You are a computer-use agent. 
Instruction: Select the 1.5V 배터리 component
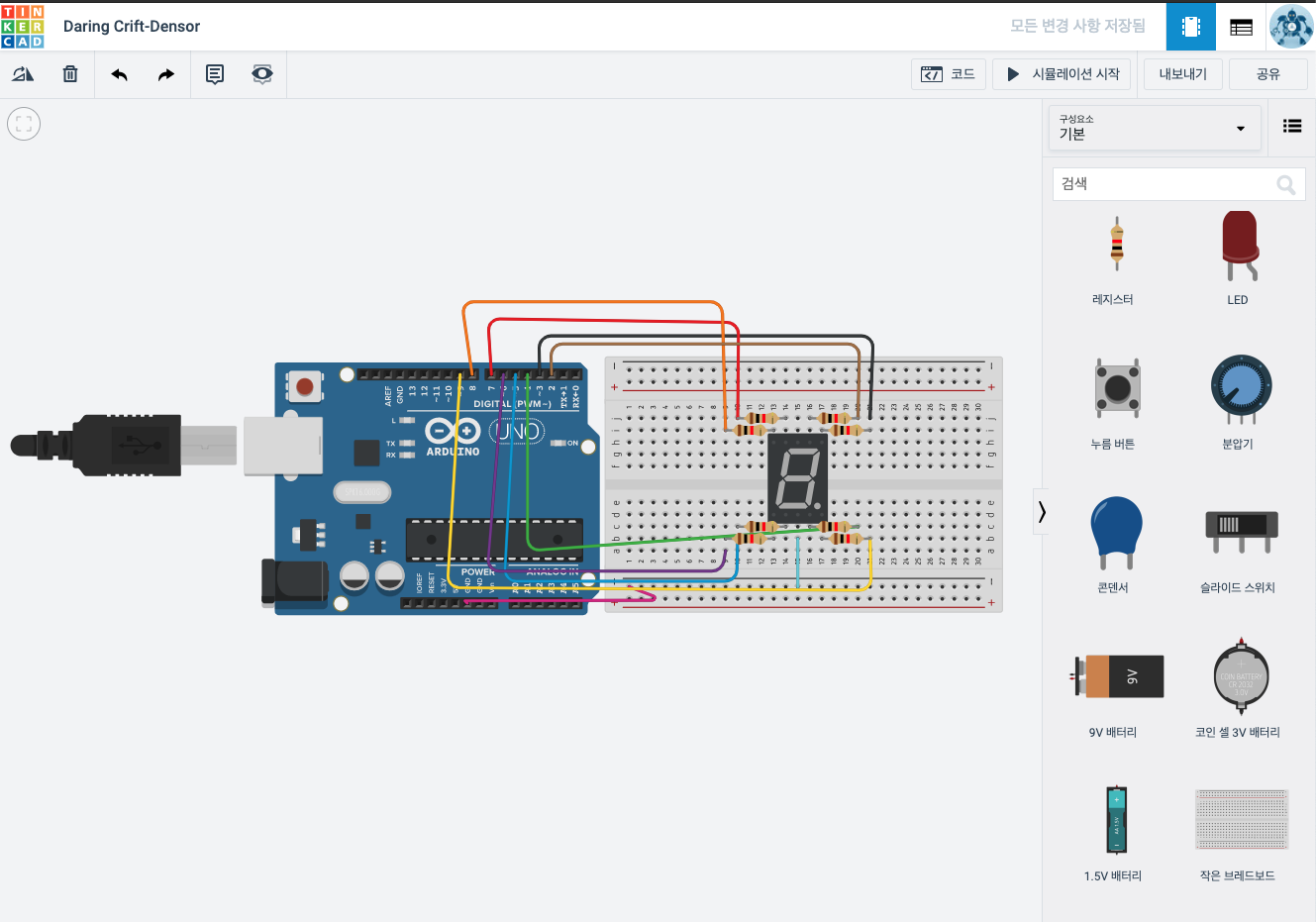tap(1113, 834)
